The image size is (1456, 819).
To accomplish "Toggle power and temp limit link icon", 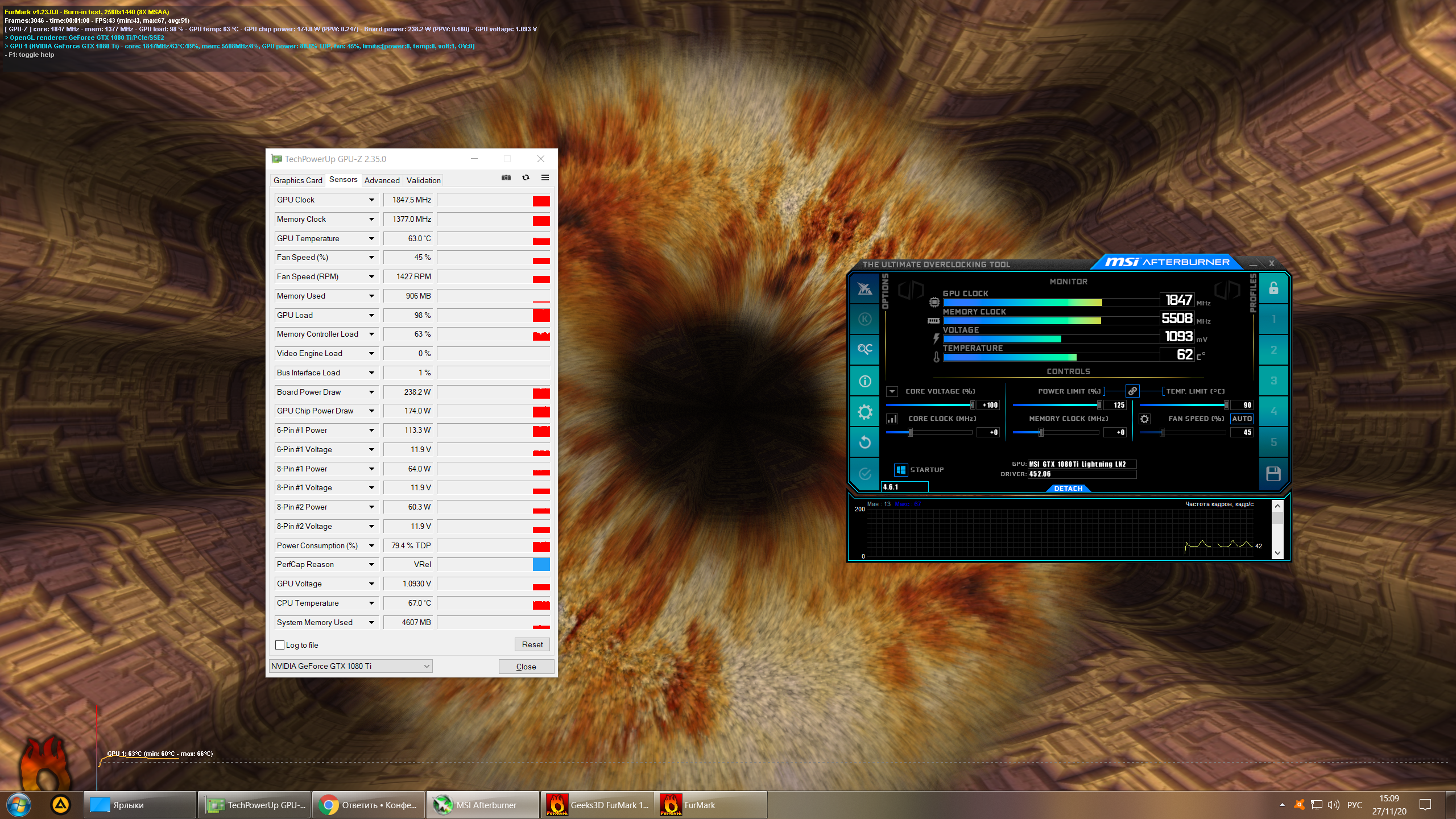I will click(1132, 391).
